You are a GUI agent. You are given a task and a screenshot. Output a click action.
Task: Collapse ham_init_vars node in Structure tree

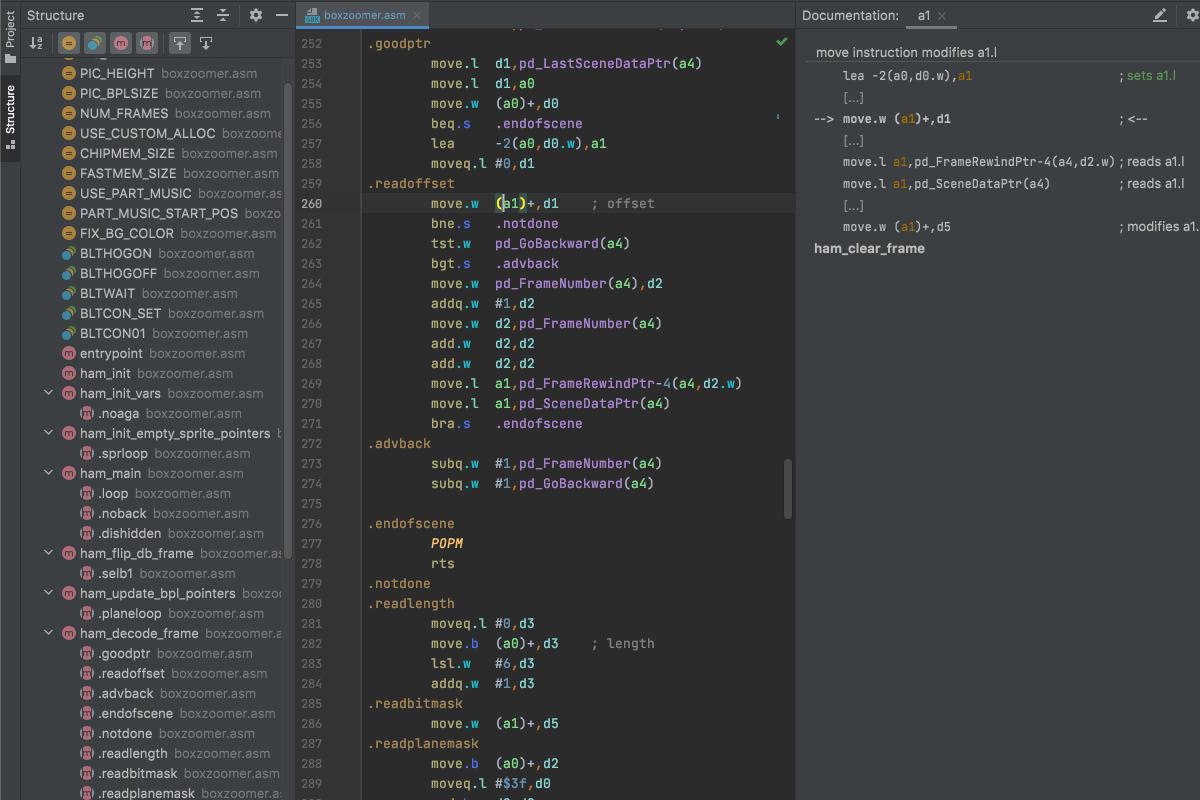pos(48,393)
